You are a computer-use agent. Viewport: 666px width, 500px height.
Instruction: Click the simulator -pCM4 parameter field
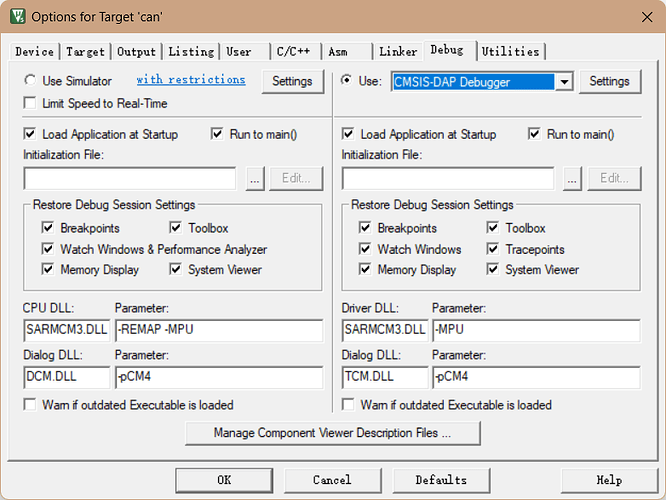(x=219, y=377)
